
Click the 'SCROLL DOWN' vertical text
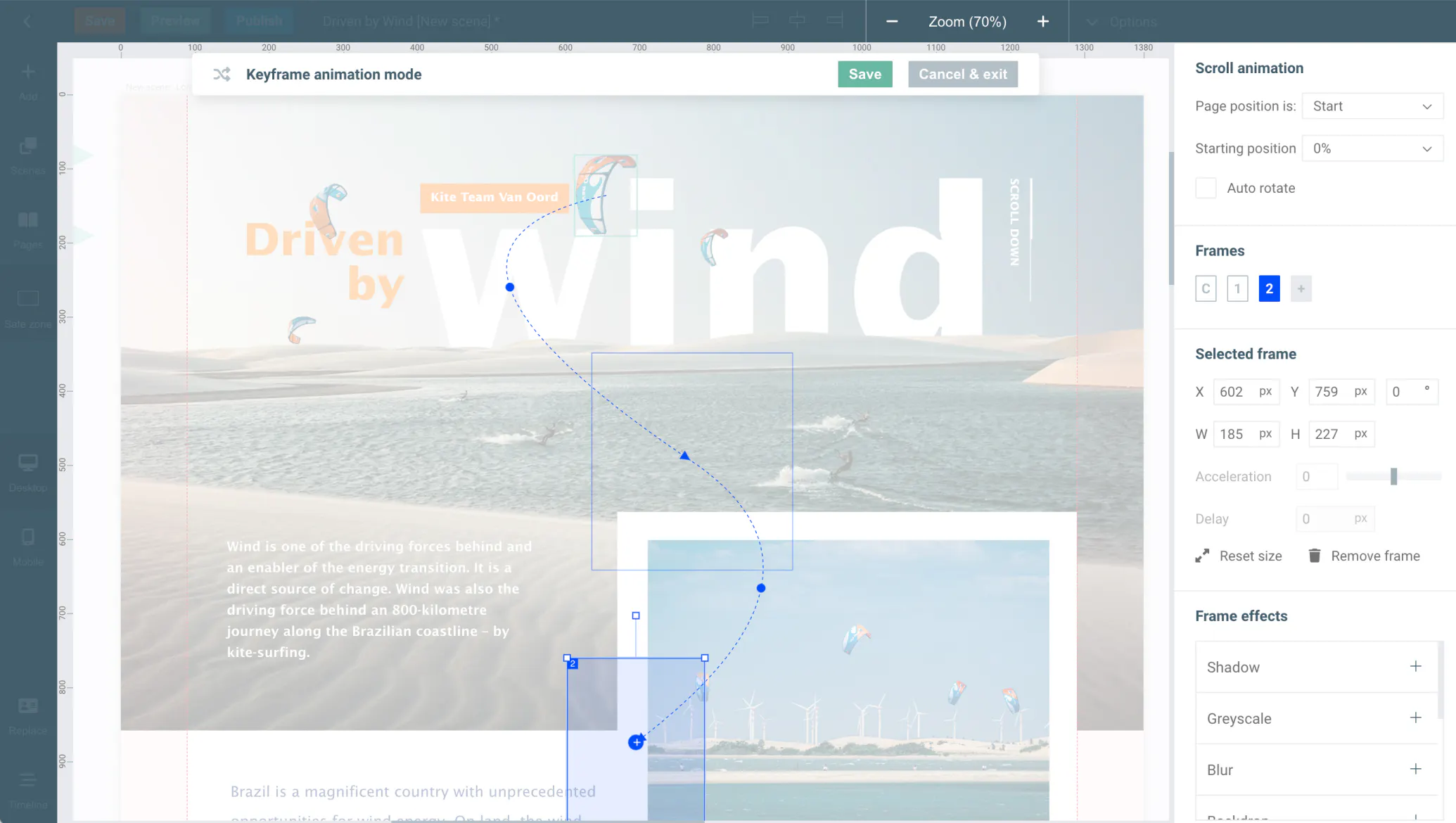coord(1014,222)
